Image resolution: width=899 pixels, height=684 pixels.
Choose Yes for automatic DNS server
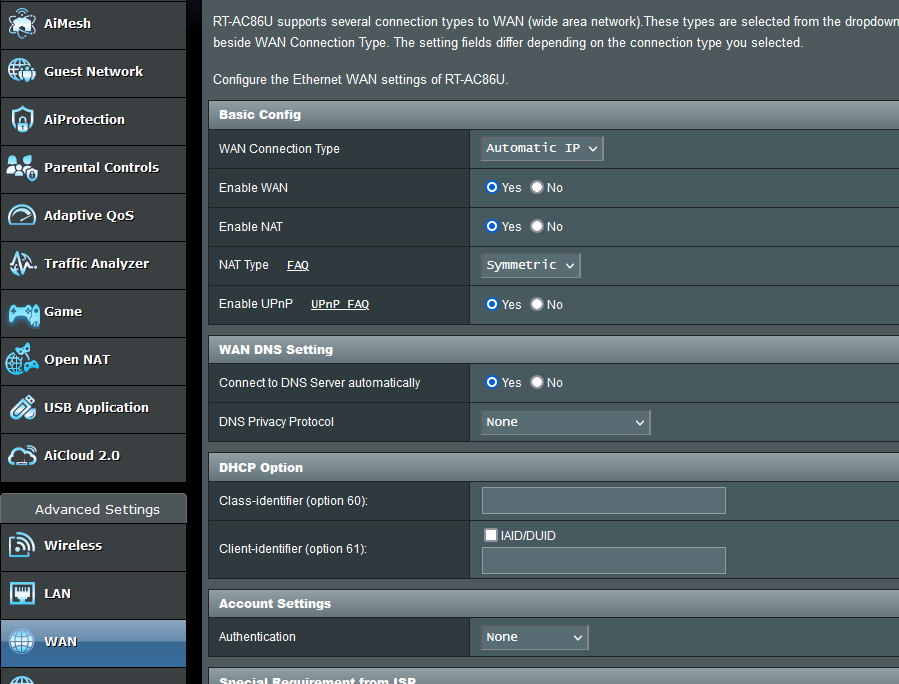click(491, 382)
